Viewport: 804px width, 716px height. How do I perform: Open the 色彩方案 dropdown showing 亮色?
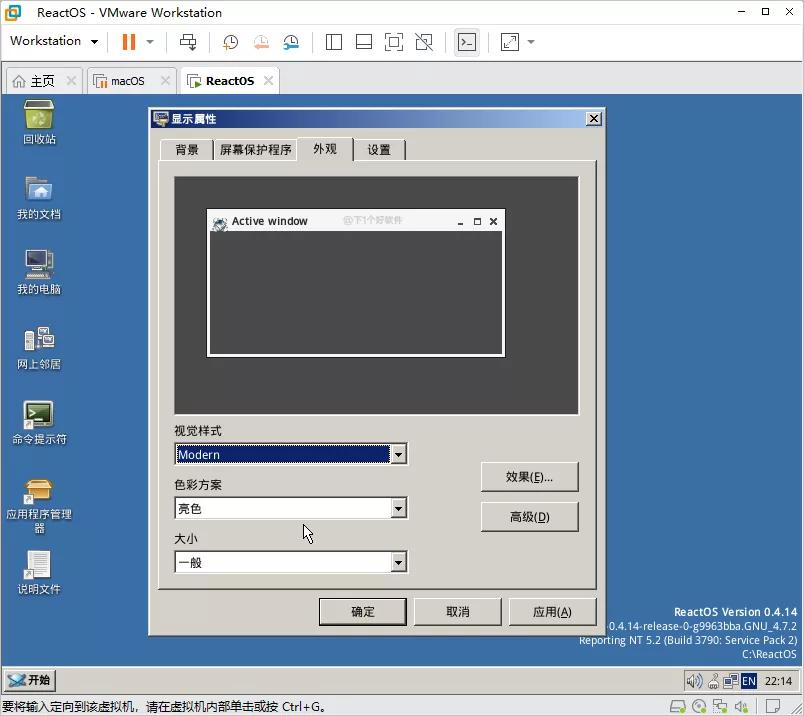point(398,508)
